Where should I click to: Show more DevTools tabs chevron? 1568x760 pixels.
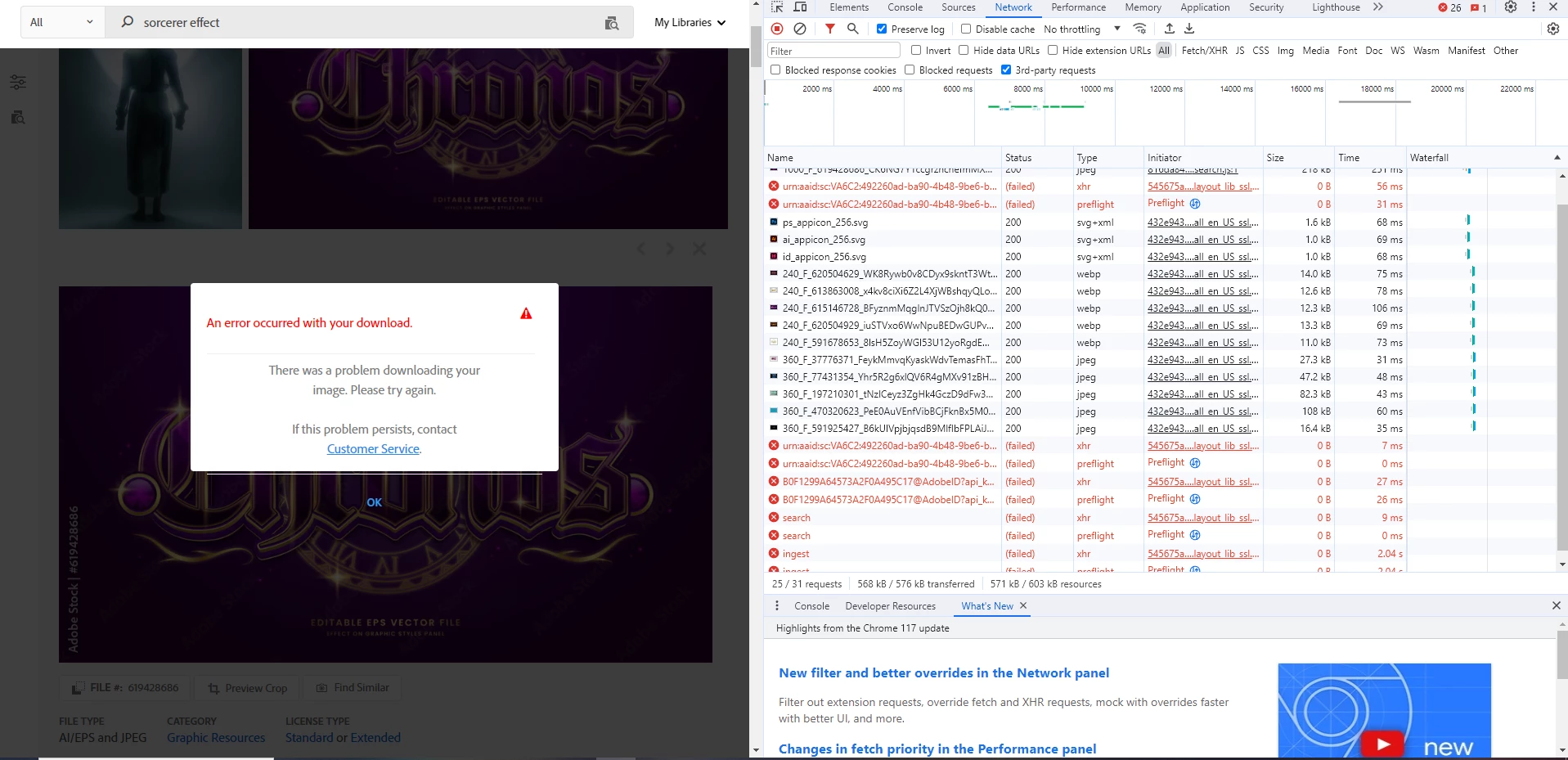[x=1378, y=7]
